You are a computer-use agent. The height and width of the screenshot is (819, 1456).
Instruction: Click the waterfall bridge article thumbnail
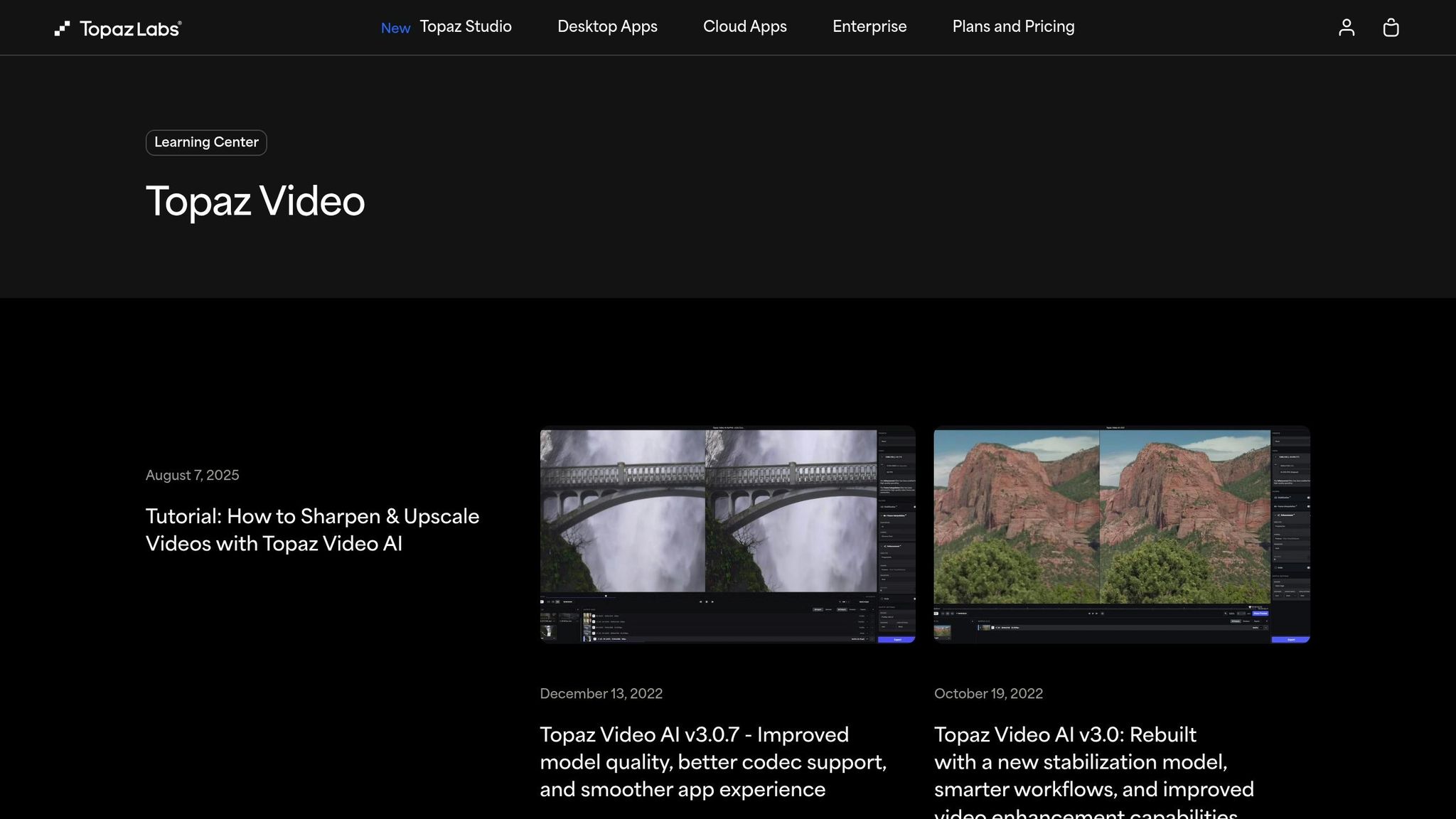click(x=727, y=535)
